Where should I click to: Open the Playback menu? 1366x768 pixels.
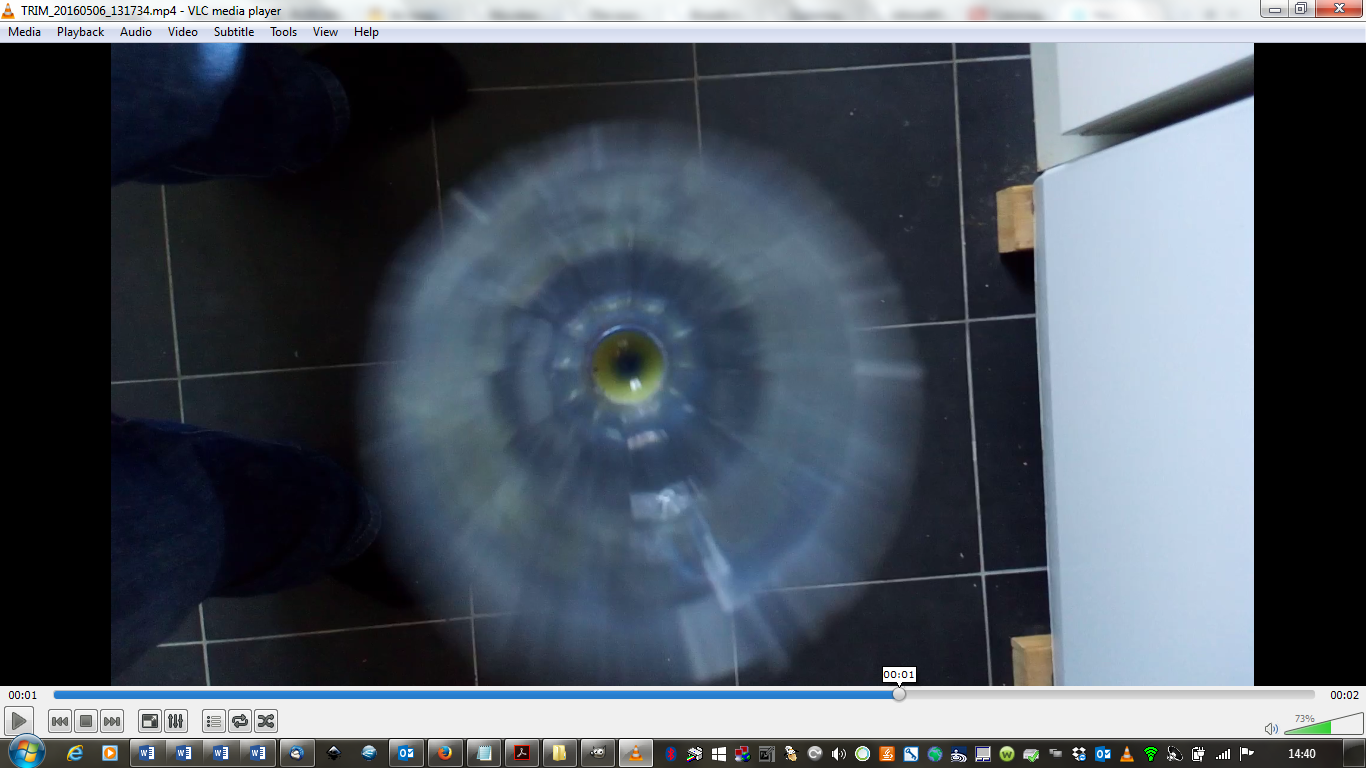(x=80, y=32)
